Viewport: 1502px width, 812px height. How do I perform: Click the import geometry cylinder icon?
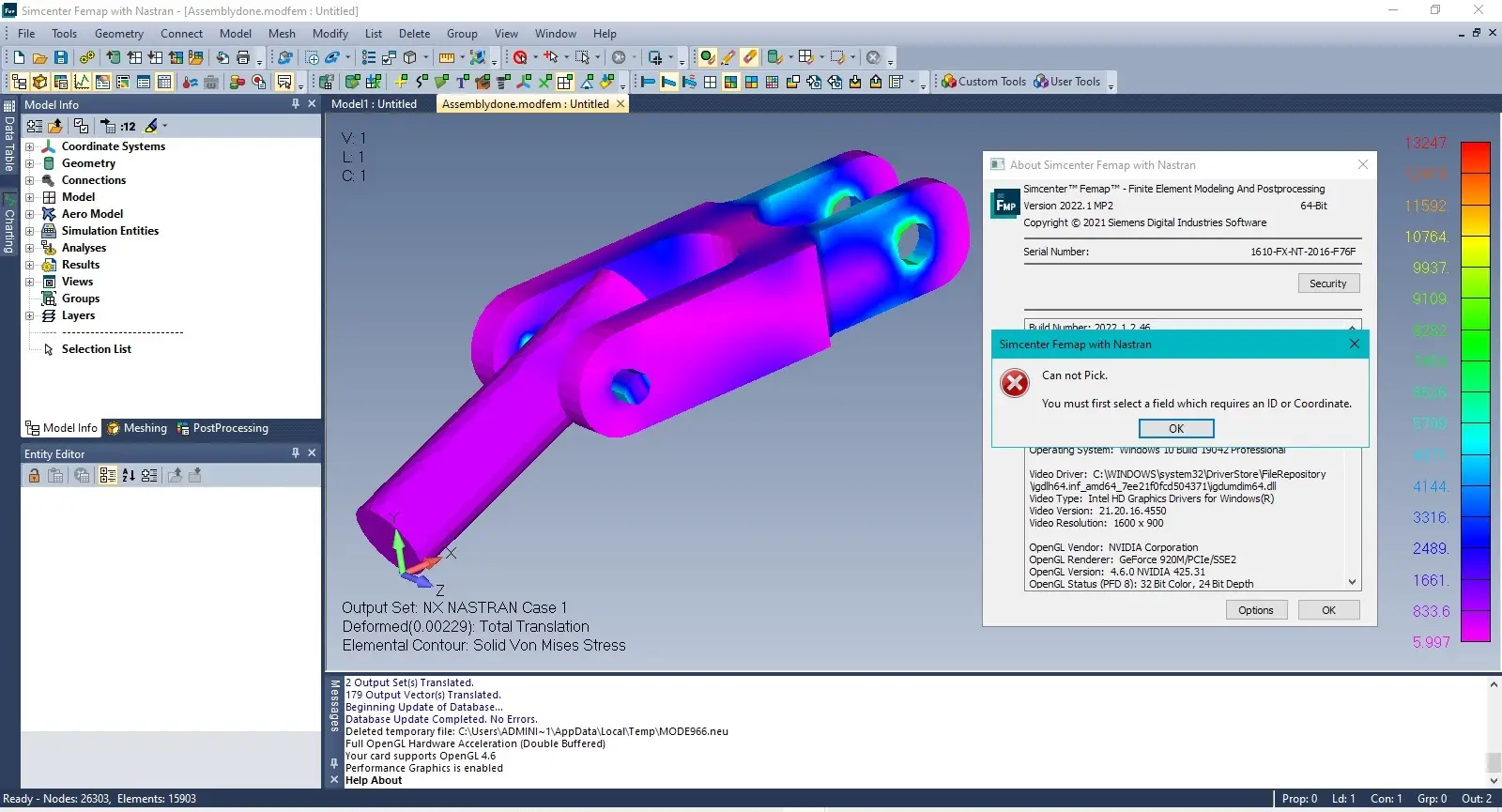point(113,57)
